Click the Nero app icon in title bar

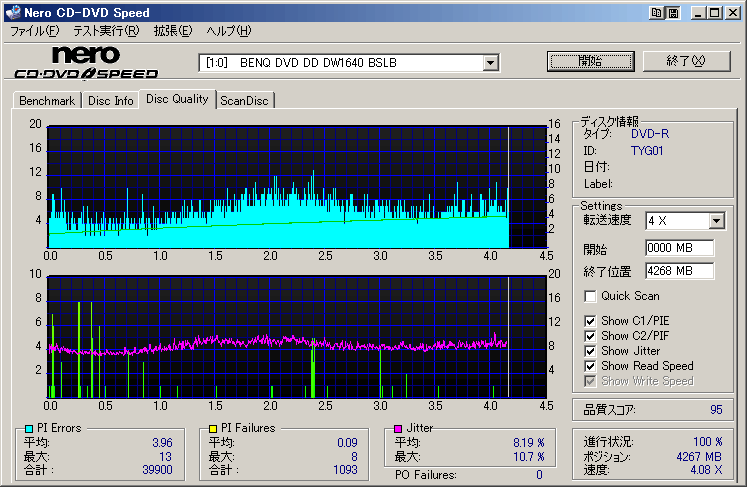click(x=13, y=13)
